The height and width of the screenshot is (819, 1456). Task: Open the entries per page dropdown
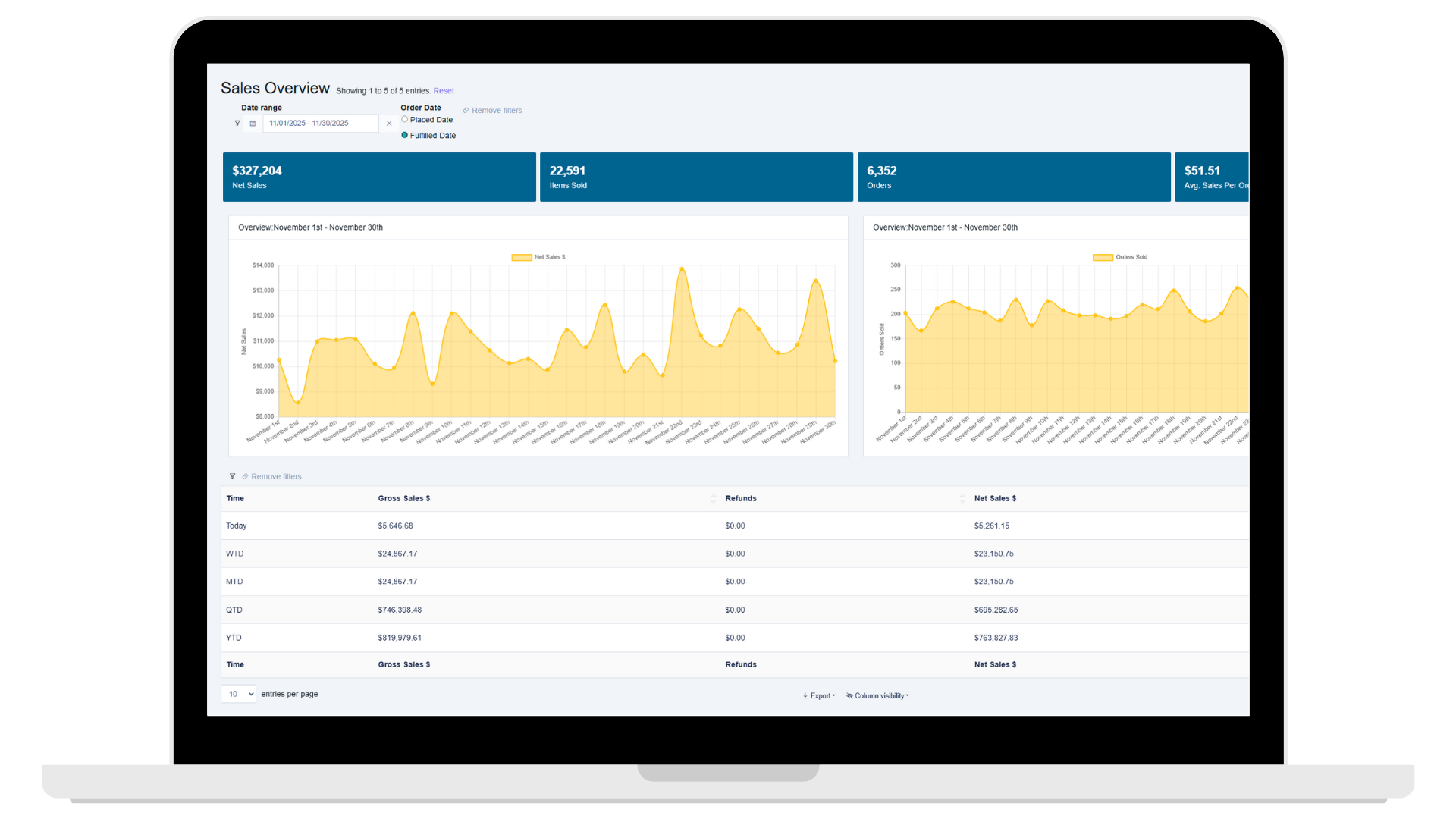click(x=238, y=694)
